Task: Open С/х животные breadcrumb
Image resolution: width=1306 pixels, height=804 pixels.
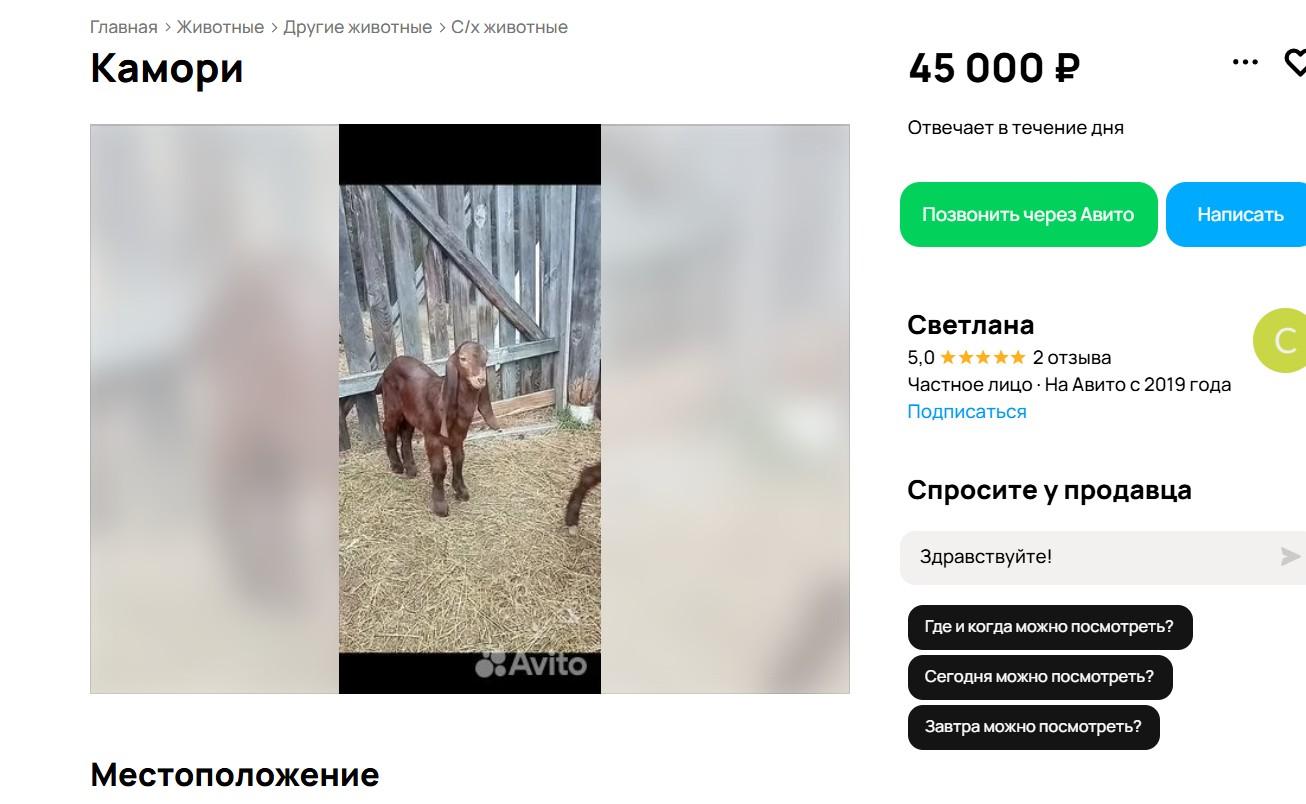Action: tap(509, 27)
